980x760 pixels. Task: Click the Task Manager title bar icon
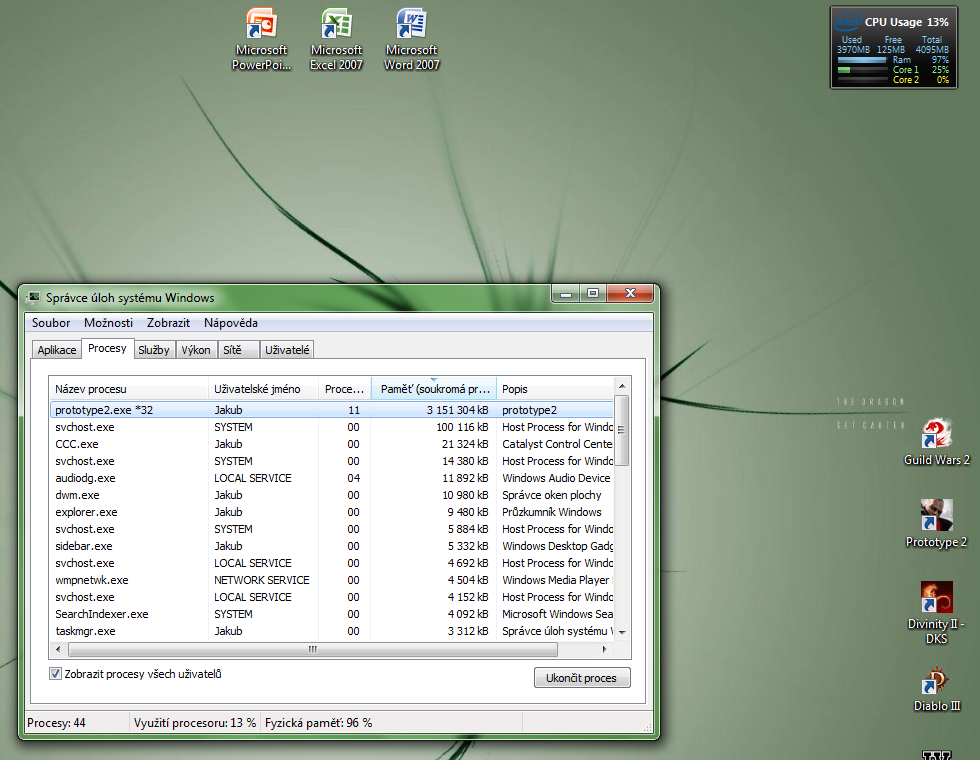click(34, 298)
